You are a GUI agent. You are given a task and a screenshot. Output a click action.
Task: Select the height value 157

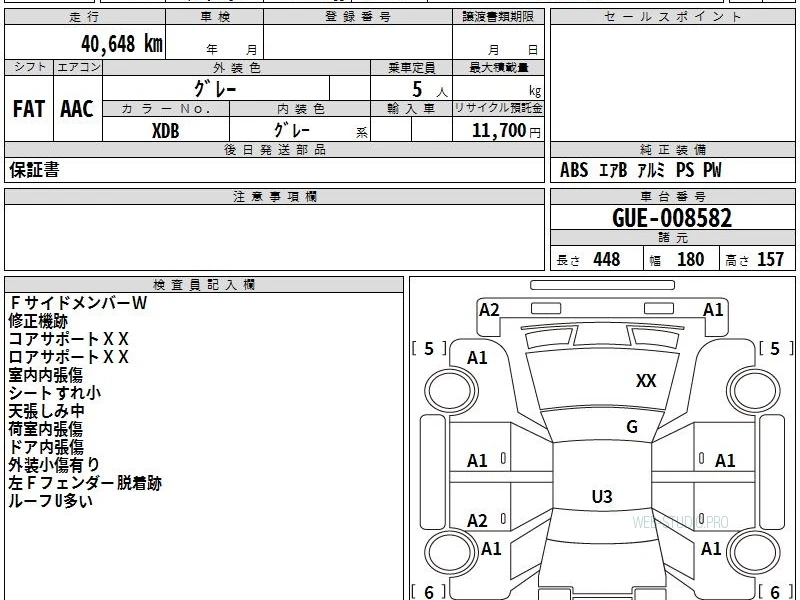770,259
